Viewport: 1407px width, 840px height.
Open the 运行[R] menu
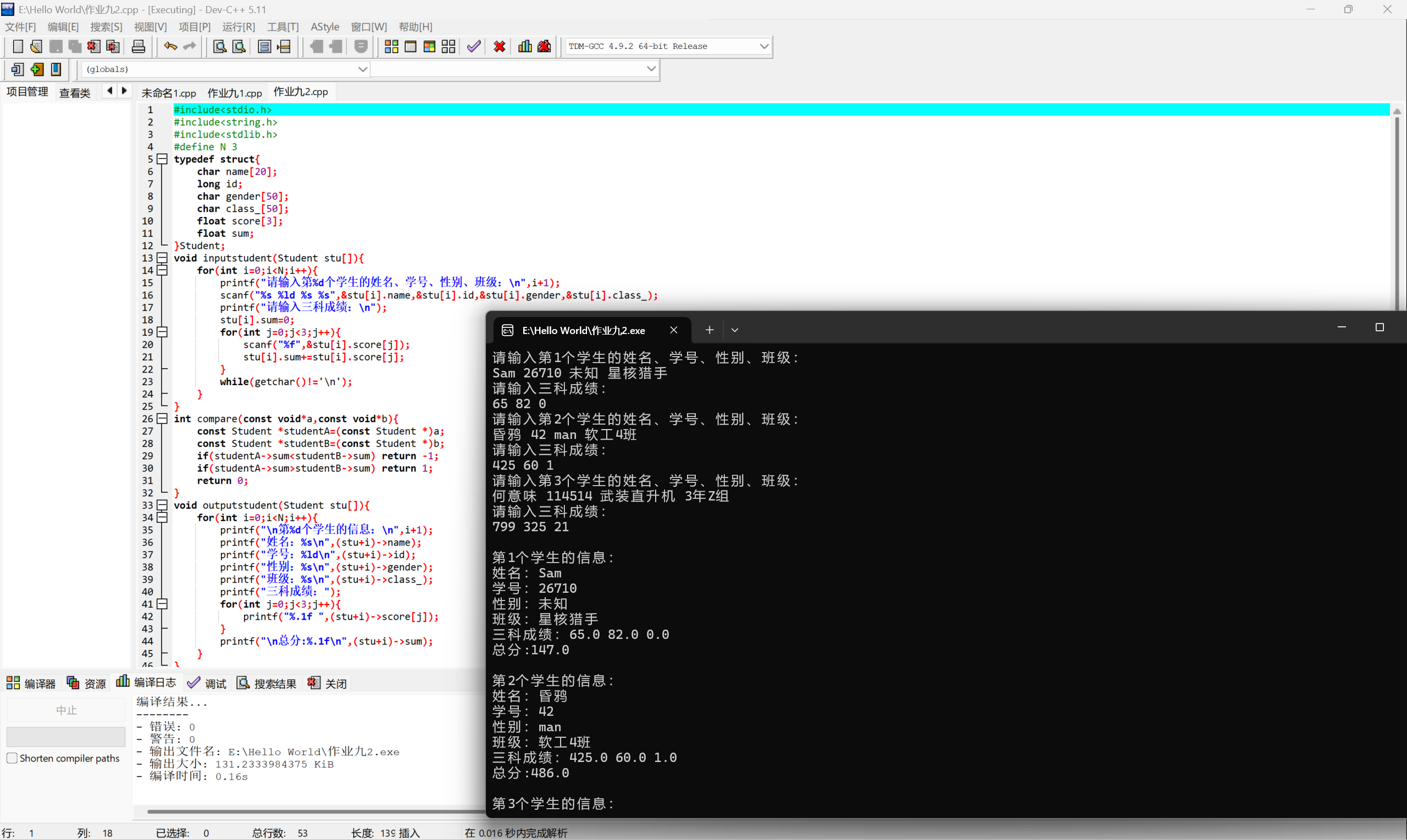point(239,26)
